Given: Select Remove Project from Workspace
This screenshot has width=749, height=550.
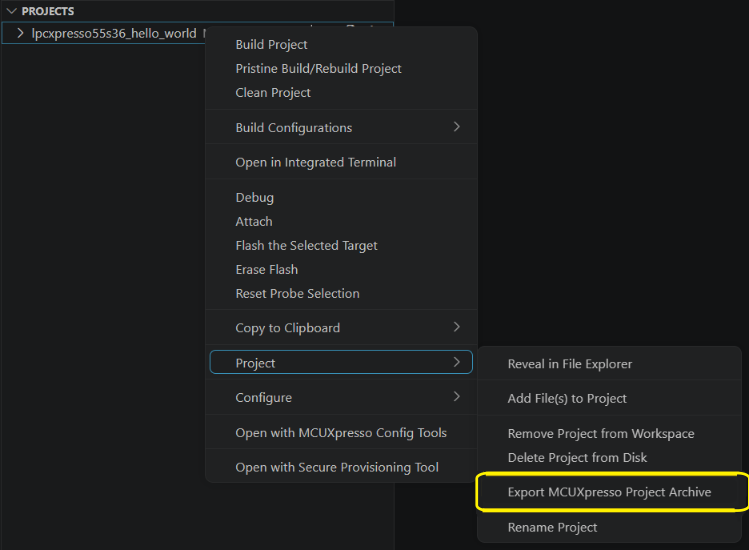Looking at the screenshot, I should click(x=610, y=433).
